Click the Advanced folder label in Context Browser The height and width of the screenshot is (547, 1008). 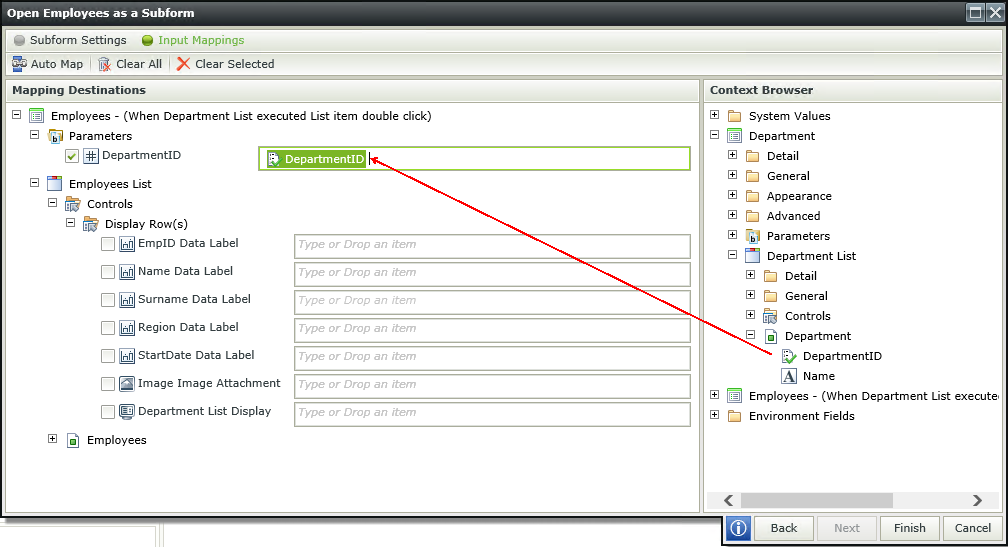[x=793, y=216]
